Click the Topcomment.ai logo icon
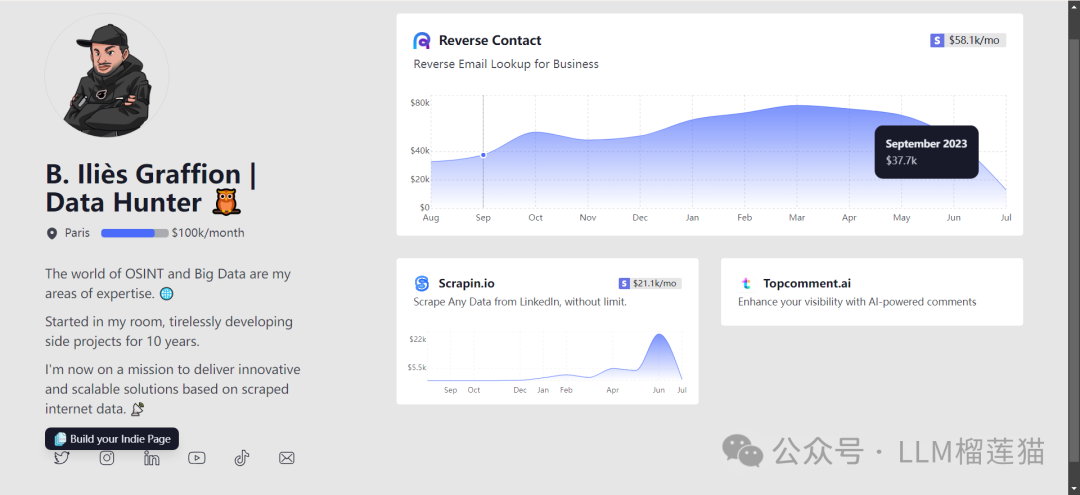This screenshot has height=495, width=1080. click(746, 284)
